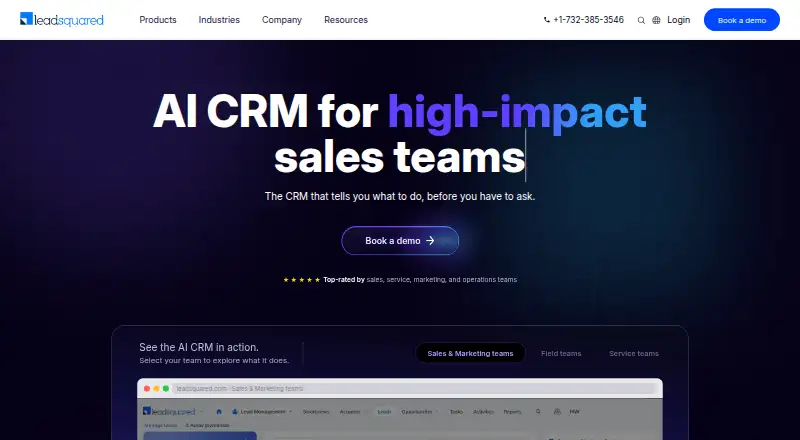Click the LeadSquared logo
This screenshot has width=800, height=440.
(62, 19)
